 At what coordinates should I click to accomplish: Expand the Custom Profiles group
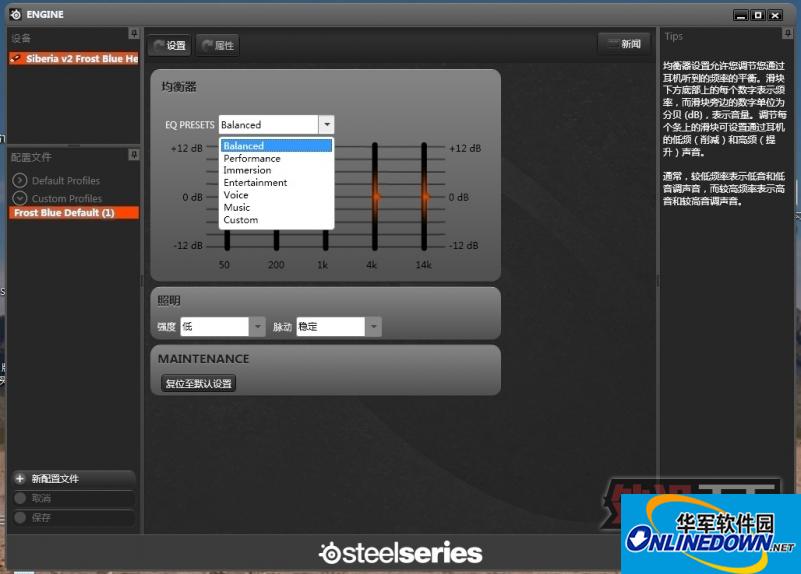click(19, 198)
